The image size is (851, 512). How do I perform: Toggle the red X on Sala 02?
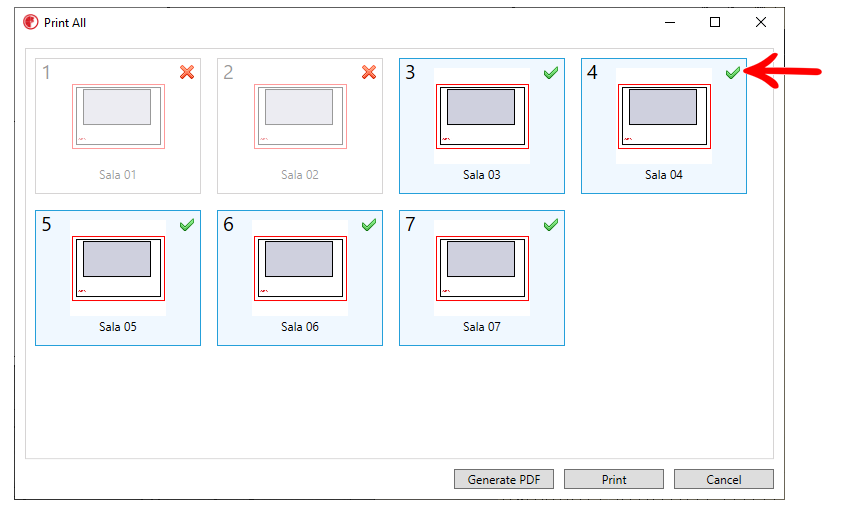coord(369,72)
